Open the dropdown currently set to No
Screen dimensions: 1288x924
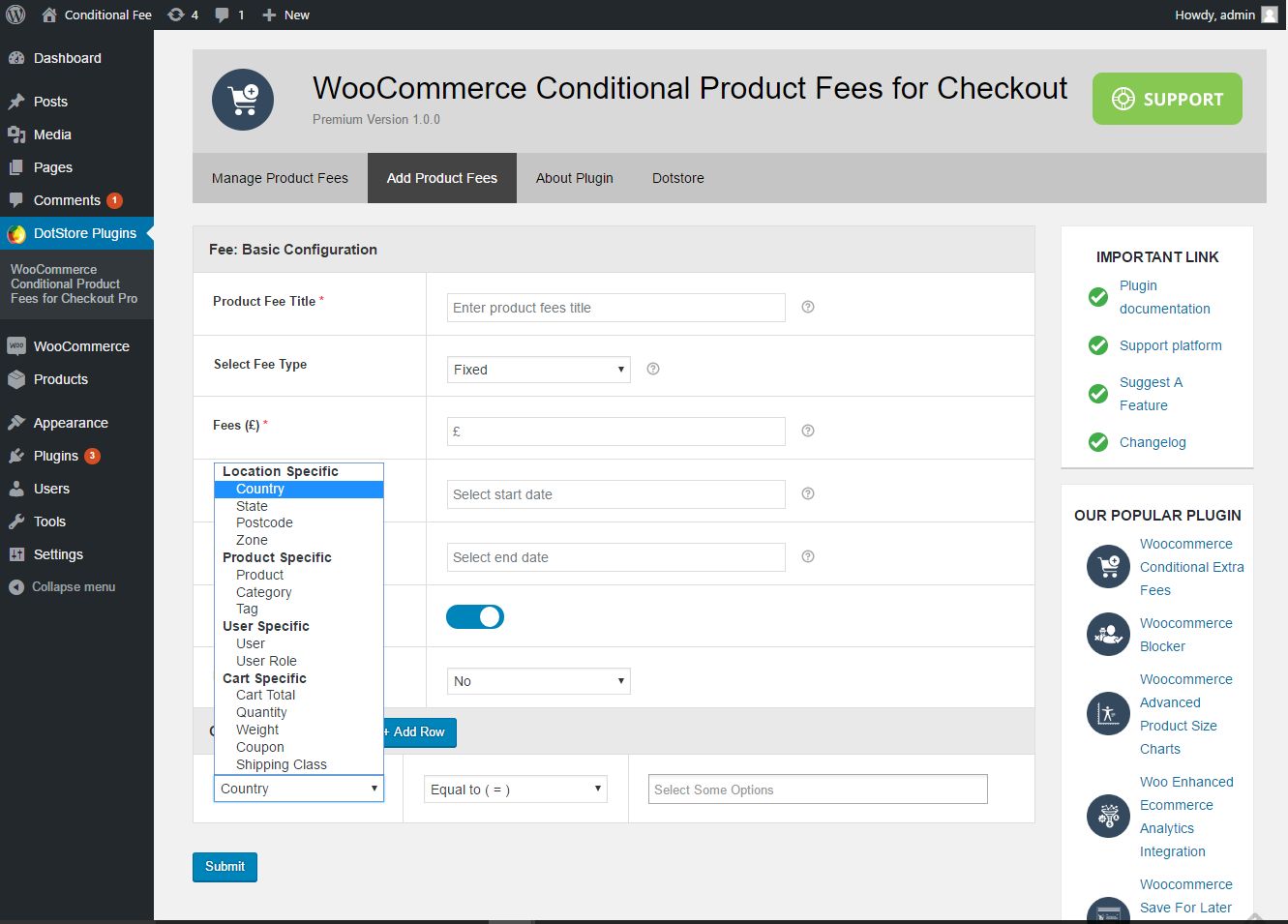click(x=539, y=681)
